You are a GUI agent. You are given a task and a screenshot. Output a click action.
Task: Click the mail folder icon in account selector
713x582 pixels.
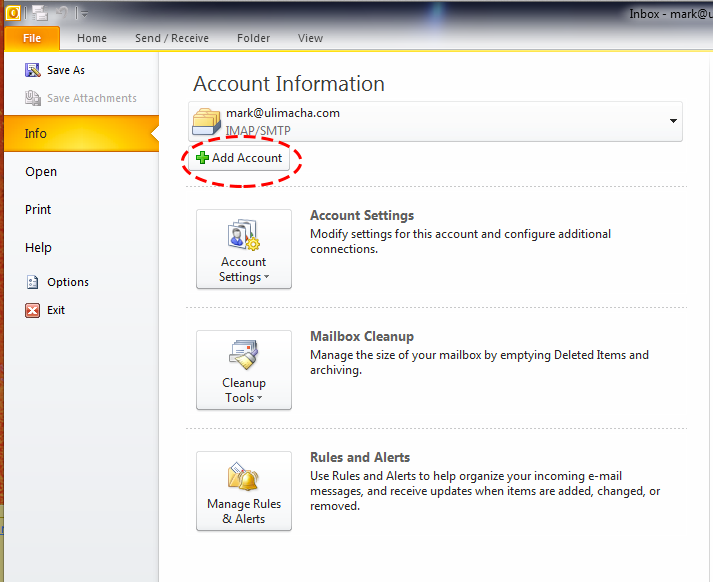(207, 121)
